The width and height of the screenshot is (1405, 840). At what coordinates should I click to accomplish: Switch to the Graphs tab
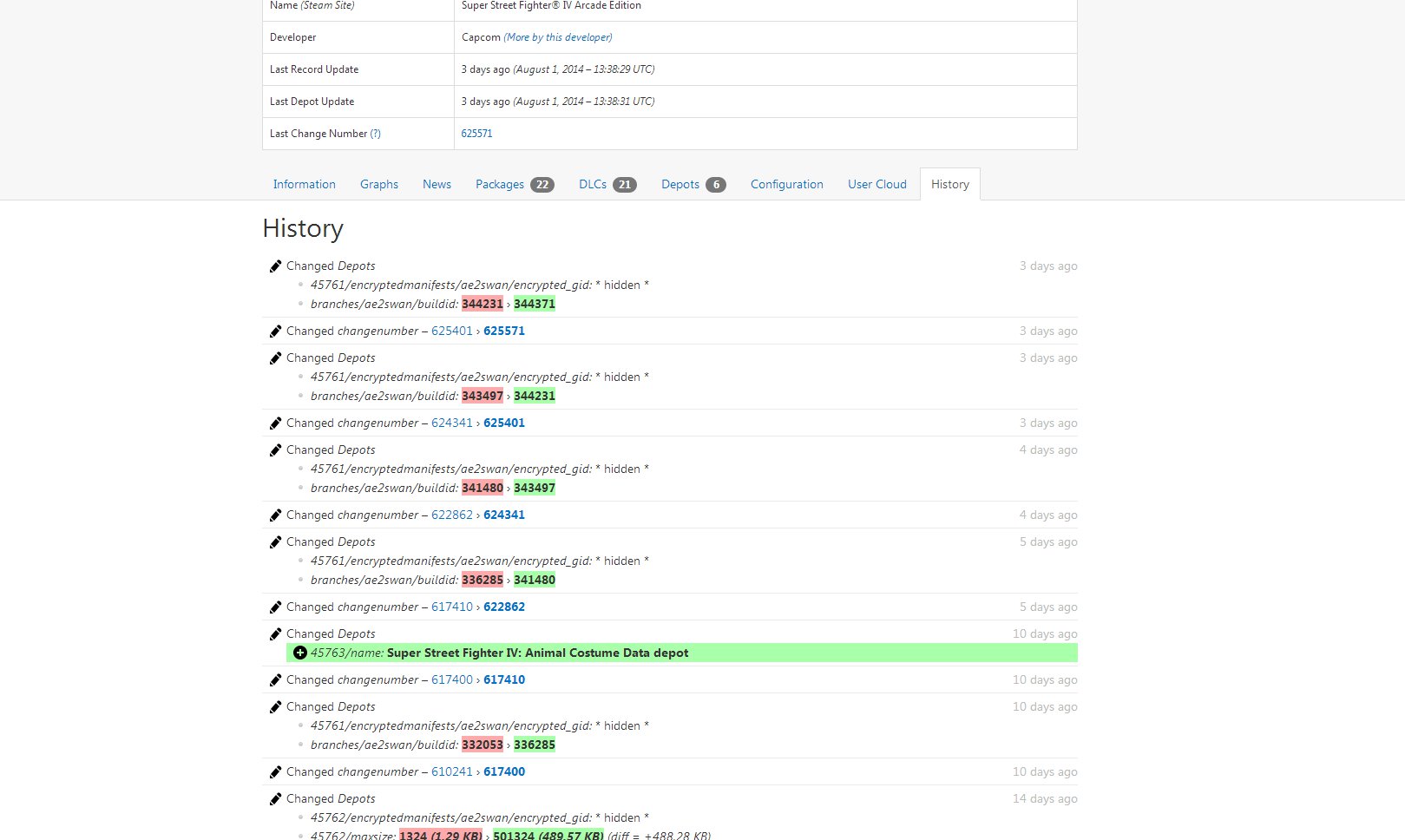[x=379, y=185]
